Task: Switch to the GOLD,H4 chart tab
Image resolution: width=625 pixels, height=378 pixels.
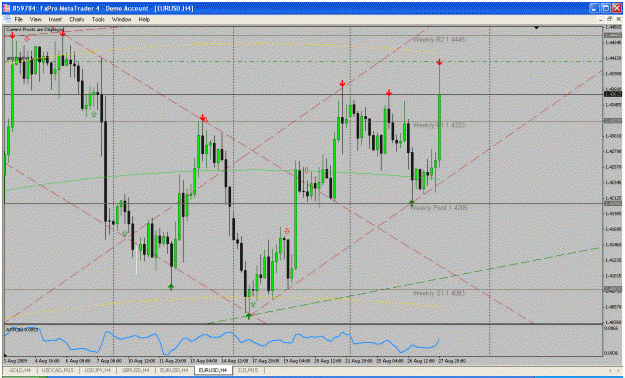Action: click(20, 370)
